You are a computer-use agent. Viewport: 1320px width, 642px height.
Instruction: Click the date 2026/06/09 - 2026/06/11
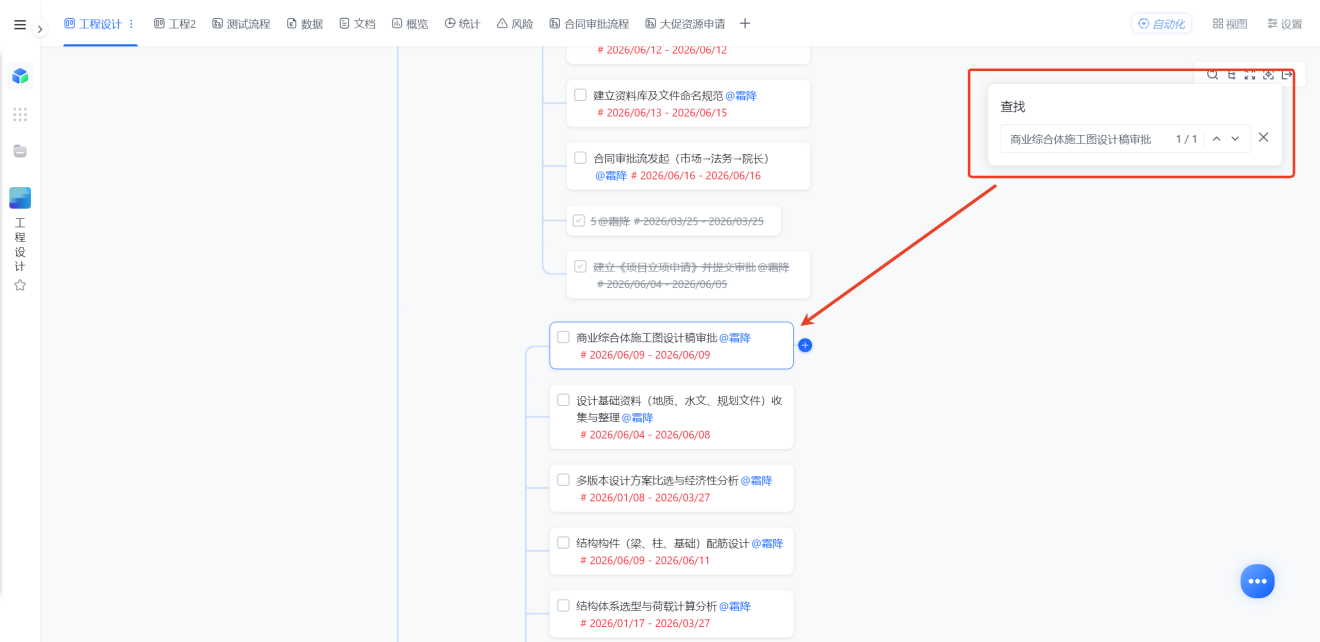[x=645, y=561]
